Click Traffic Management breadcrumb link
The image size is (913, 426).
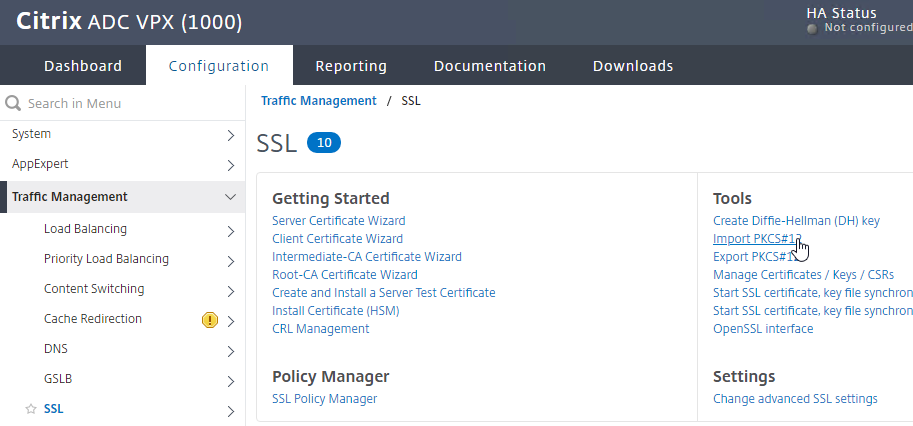[x=319, y=101]
